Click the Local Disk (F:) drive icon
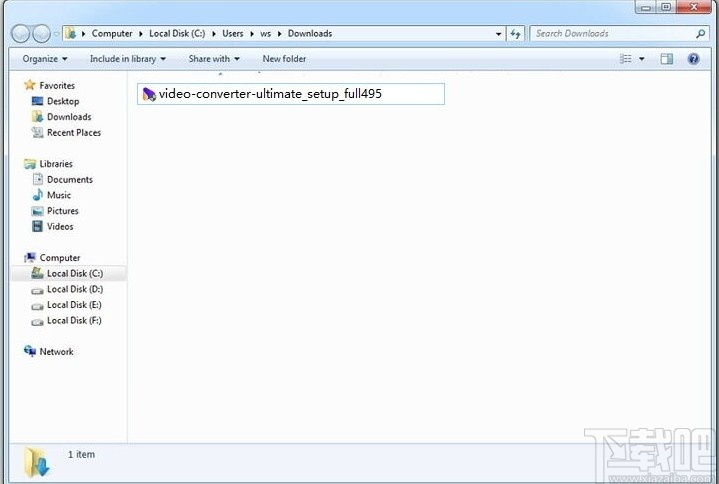Screen dimensions: 719x484 (37, 322)
